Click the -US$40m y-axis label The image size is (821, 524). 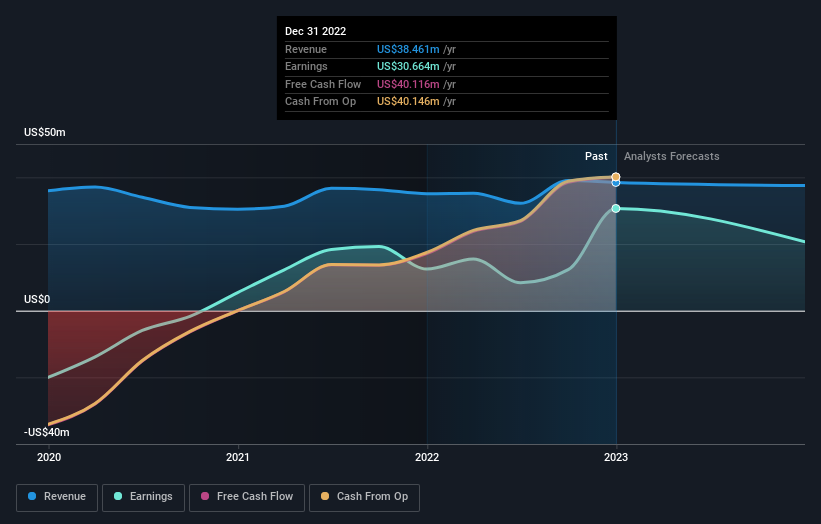(47, 432)
